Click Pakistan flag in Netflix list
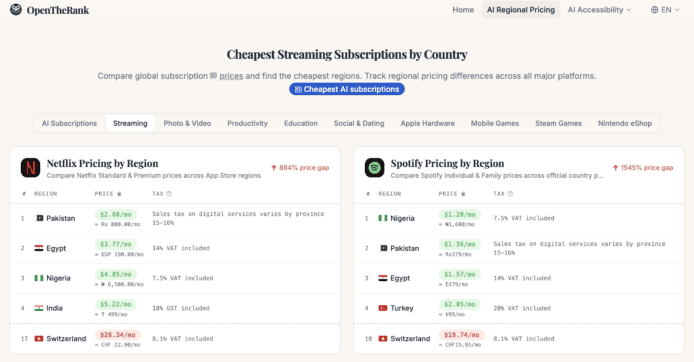 (39, 218)
